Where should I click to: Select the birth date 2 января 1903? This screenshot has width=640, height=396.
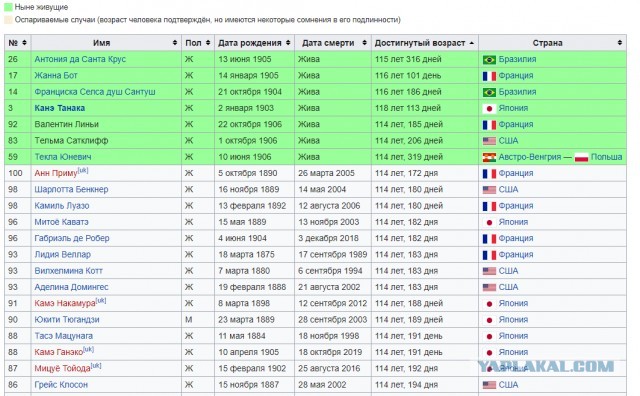pyautogui.click(x=245, y=108)
